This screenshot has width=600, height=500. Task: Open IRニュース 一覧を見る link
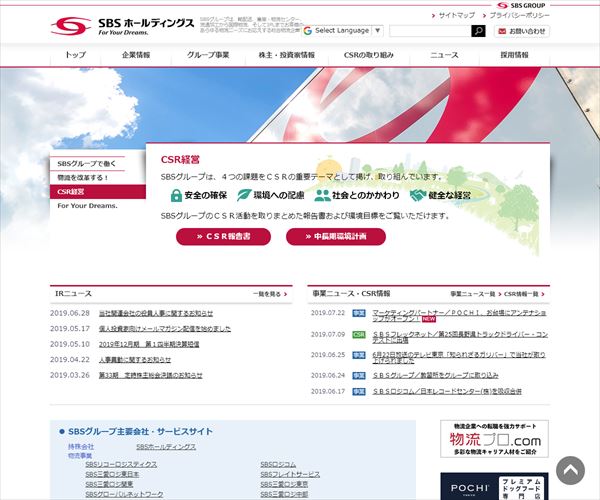click(x=270, y=294)
